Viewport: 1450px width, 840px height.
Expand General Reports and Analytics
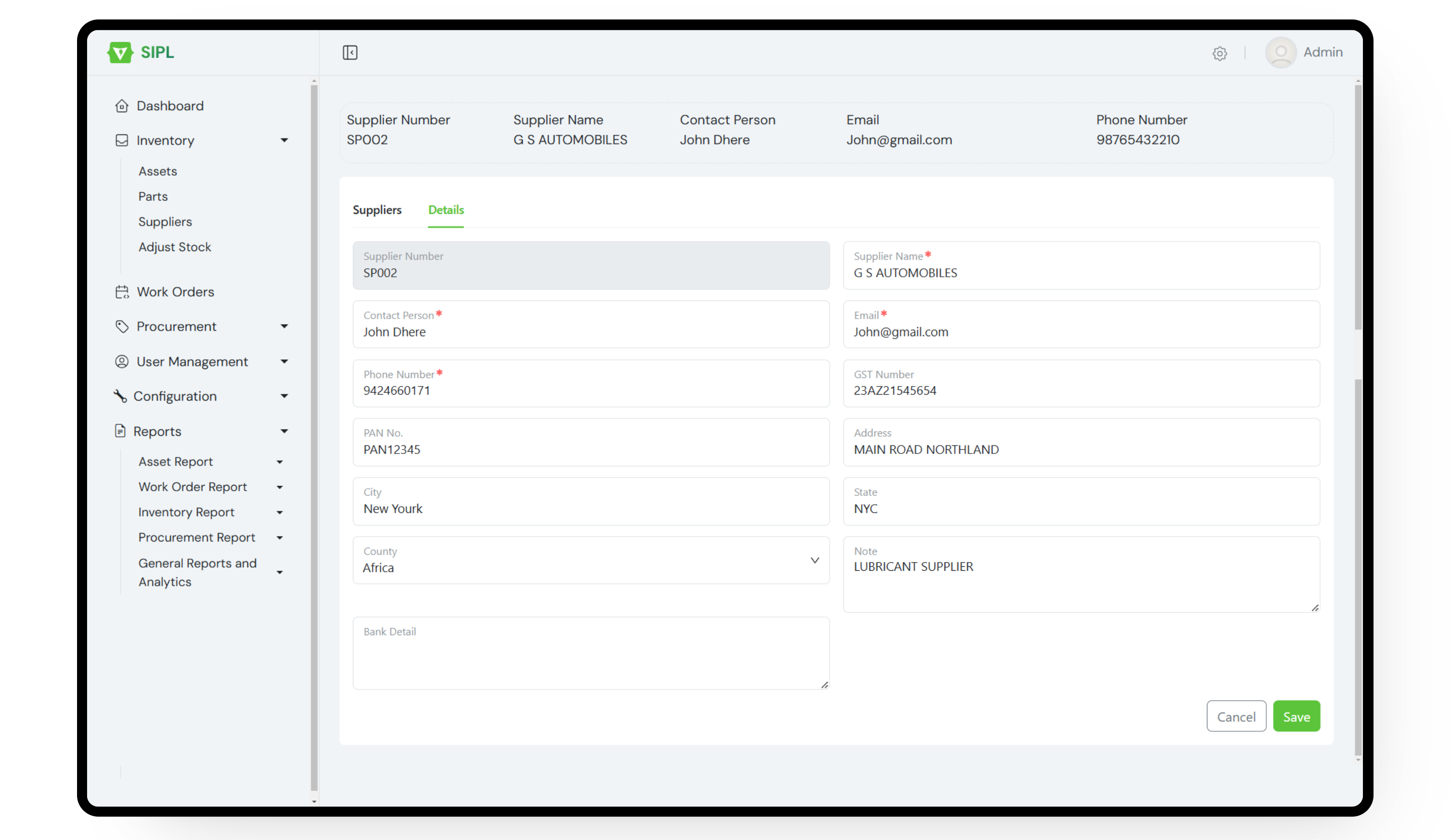point(280,572)
